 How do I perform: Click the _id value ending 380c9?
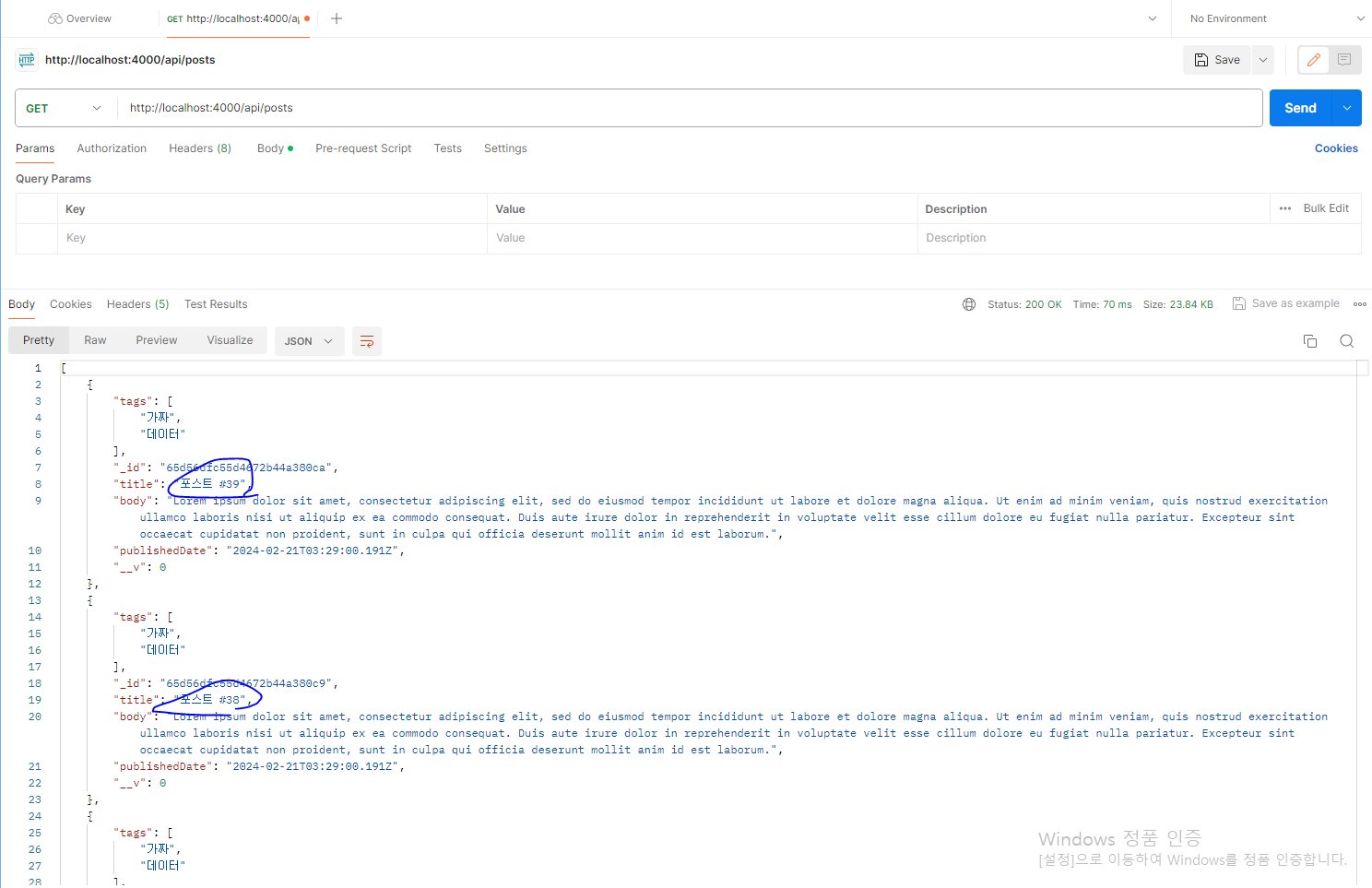245,683
